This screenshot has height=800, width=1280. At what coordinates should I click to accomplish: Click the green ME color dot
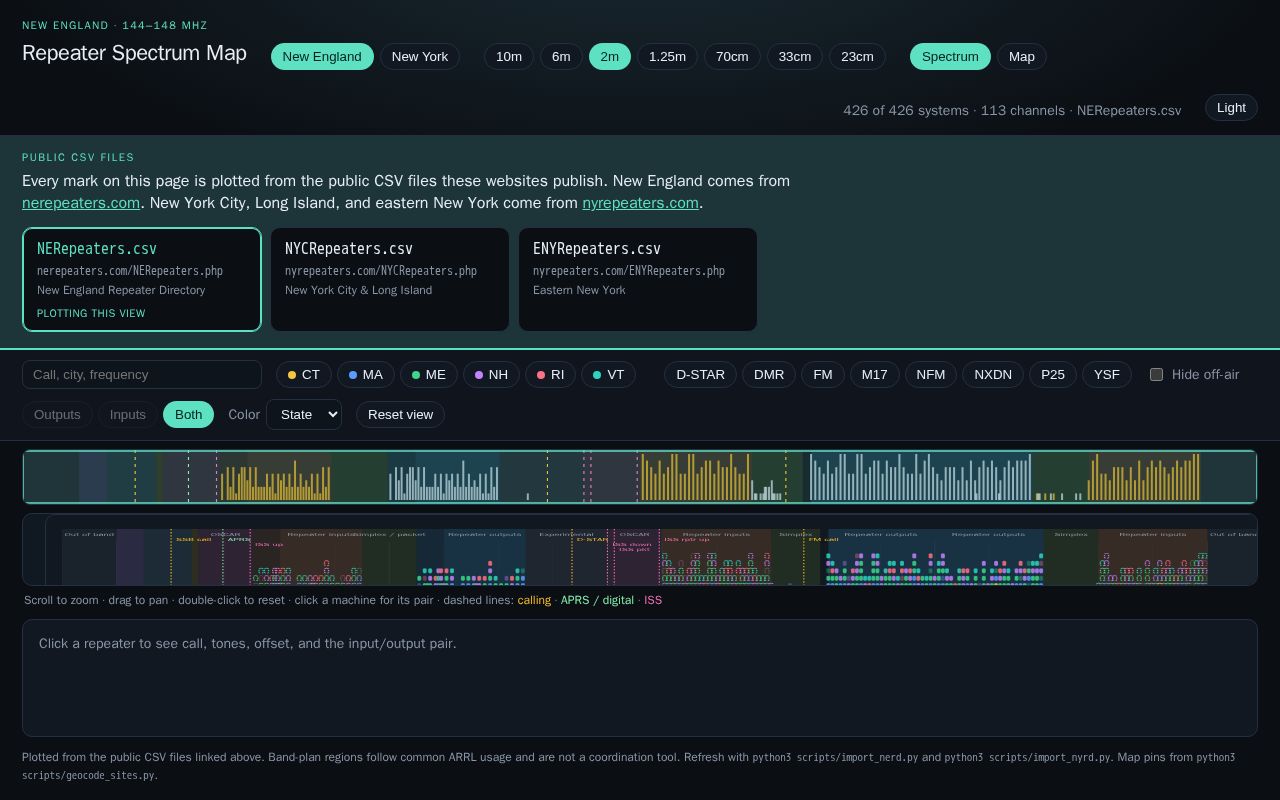[x=416, y=375]
